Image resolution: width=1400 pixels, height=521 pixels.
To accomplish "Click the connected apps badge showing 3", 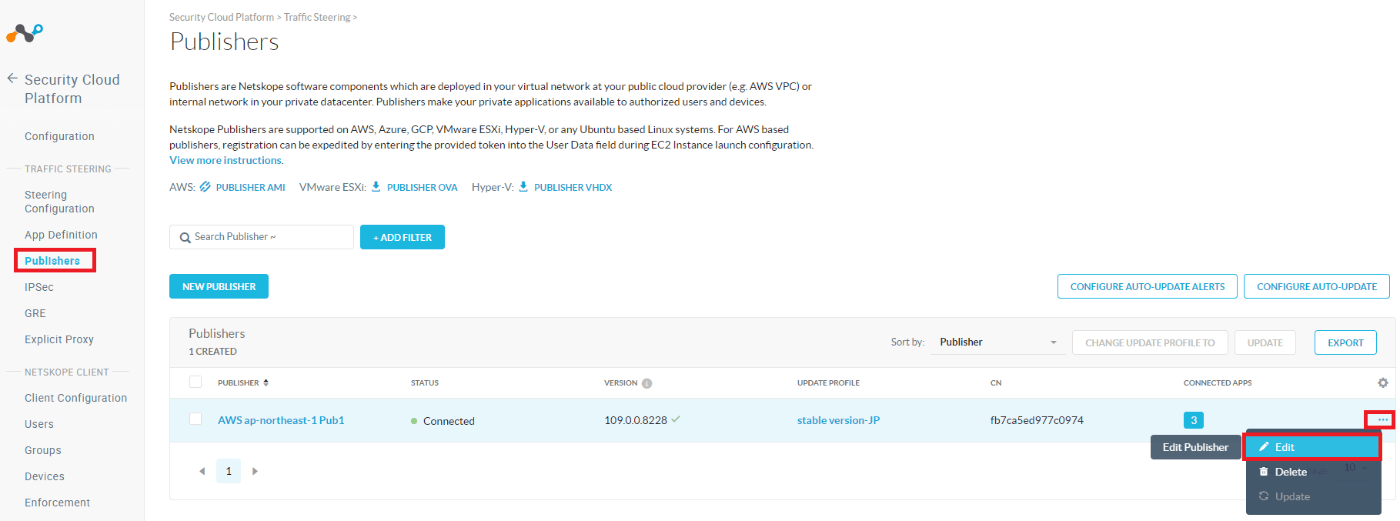I will (x=1193, y=420).
